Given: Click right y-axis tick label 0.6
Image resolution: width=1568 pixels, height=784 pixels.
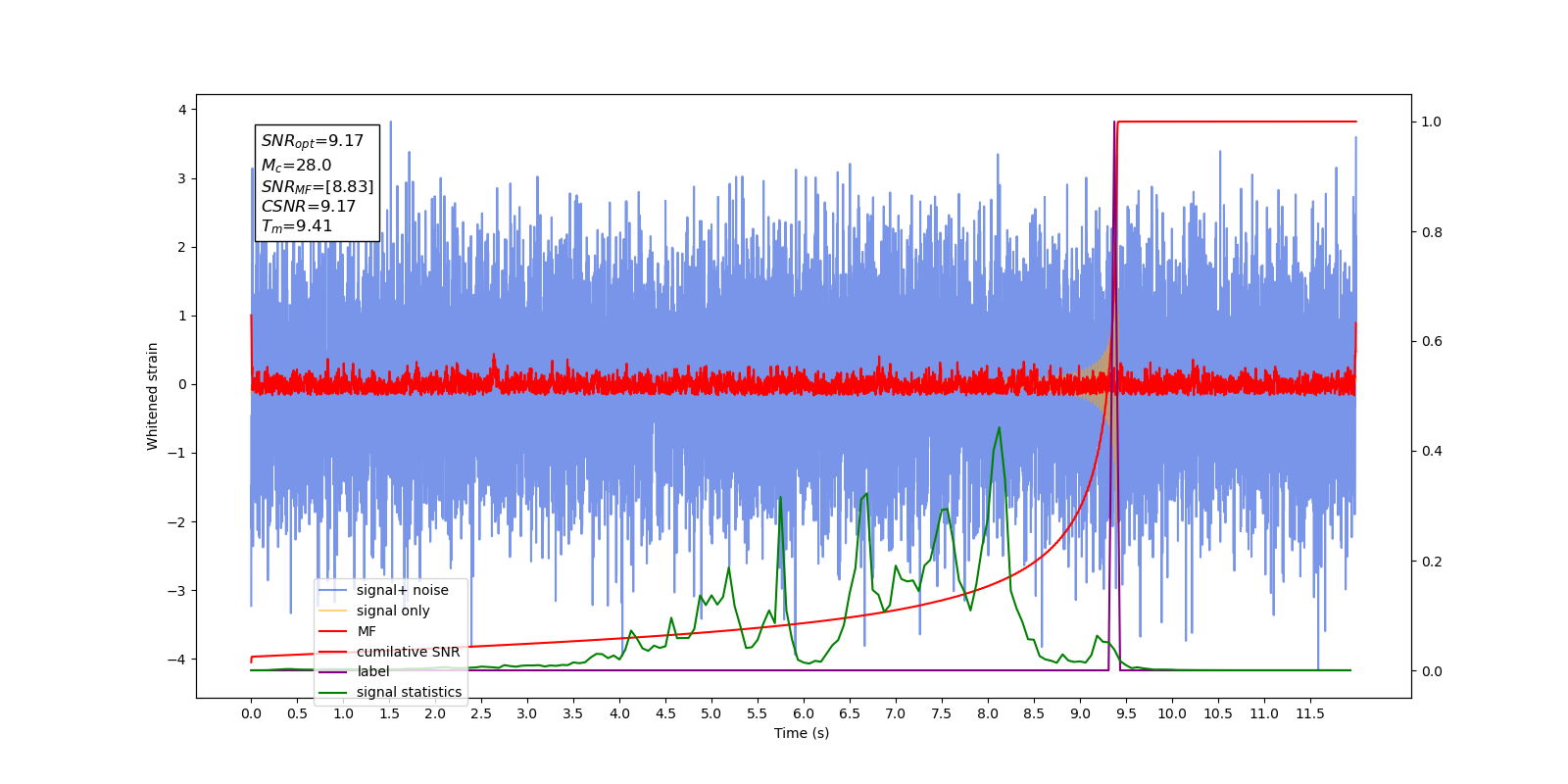Looking at the screenshot, I should pyautogui.click(x=1431, y=341).
